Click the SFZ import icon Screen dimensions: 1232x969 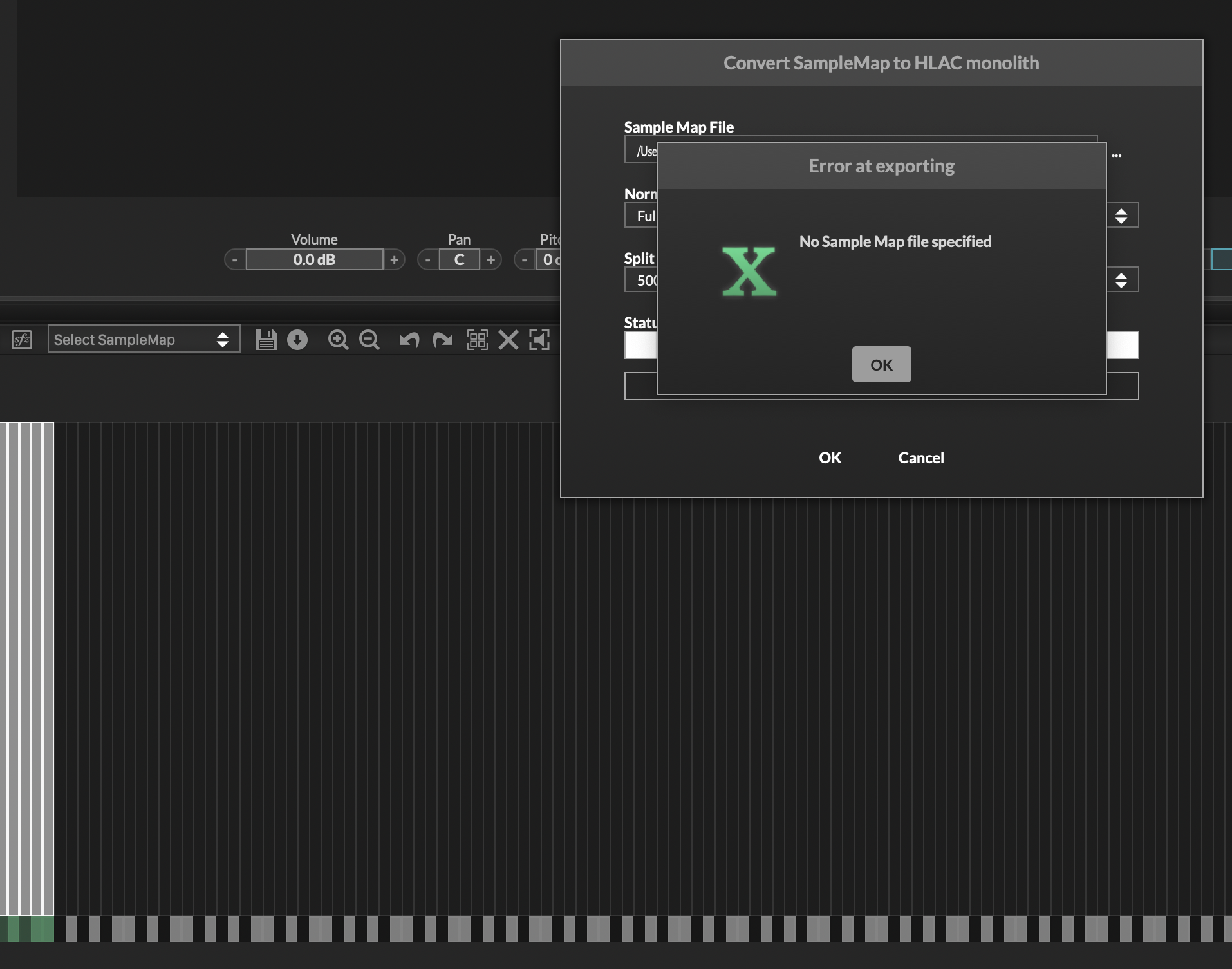pyautogui.click(x=22, y=339)
